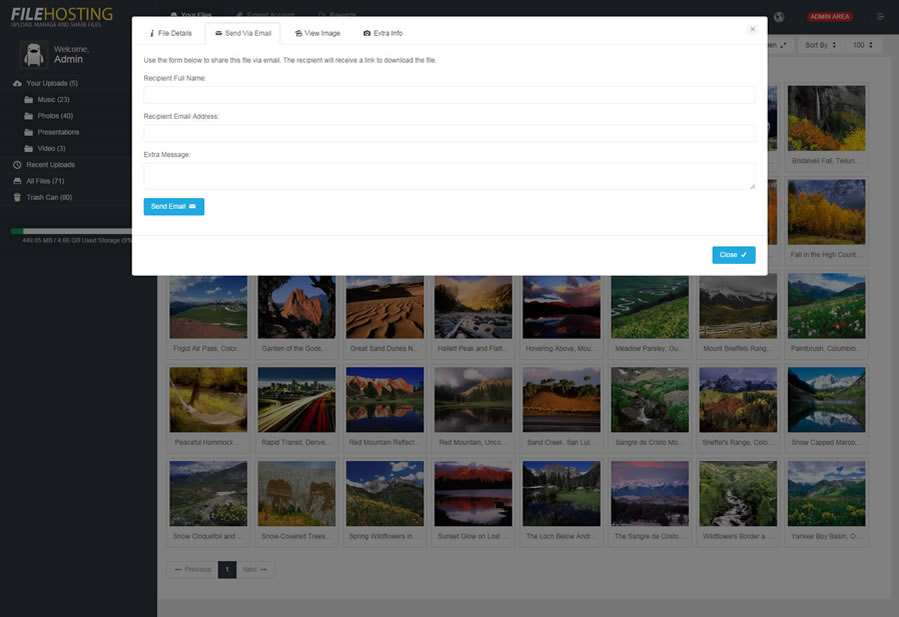Screen dimensions: 899x617
Task: Select the Send Via Email tab
Action: 243,33
